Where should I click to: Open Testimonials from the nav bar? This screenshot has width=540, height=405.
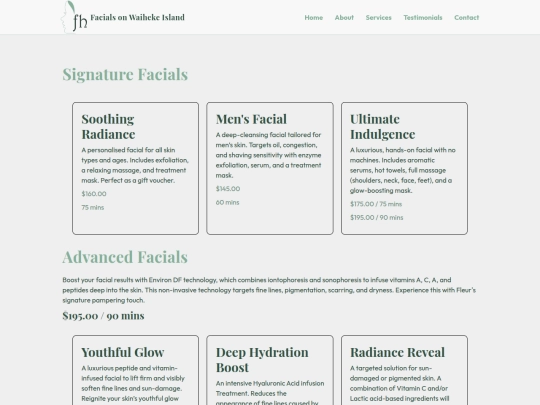point(423,18)
